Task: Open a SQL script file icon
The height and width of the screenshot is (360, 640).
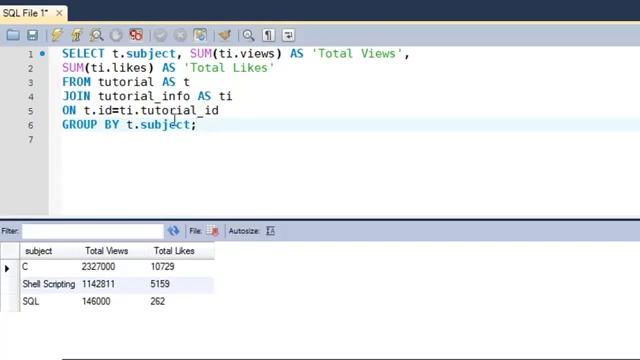Action: (x=13, y=36)
